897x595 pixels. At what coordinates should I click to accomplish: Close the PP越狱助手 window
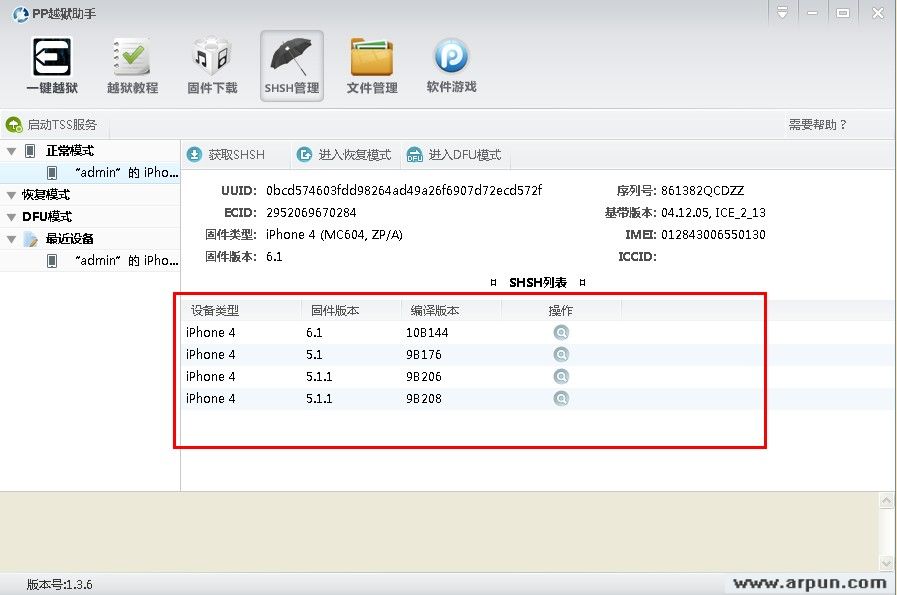pos(878,13)
